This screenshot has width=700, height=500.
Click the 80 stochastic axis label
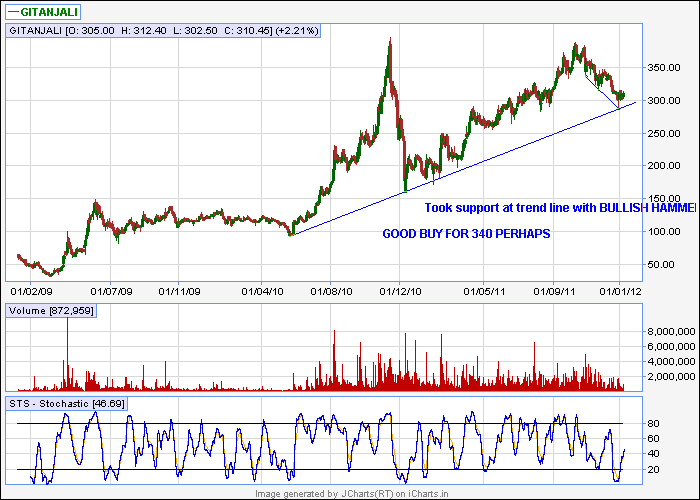[653, 424]
